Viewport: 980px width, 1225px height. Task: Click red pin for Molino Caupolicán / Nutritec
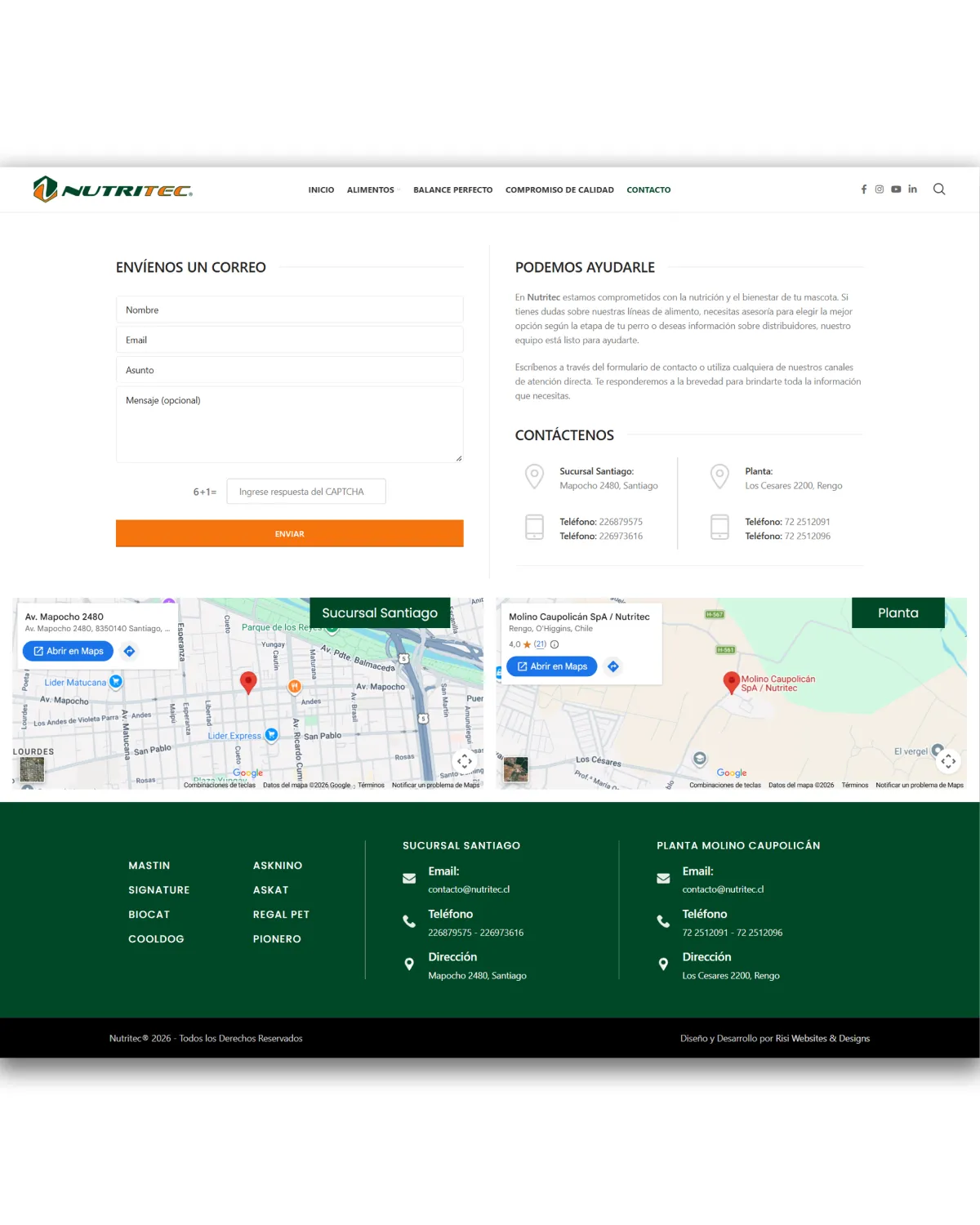click(x=732, y=683)
